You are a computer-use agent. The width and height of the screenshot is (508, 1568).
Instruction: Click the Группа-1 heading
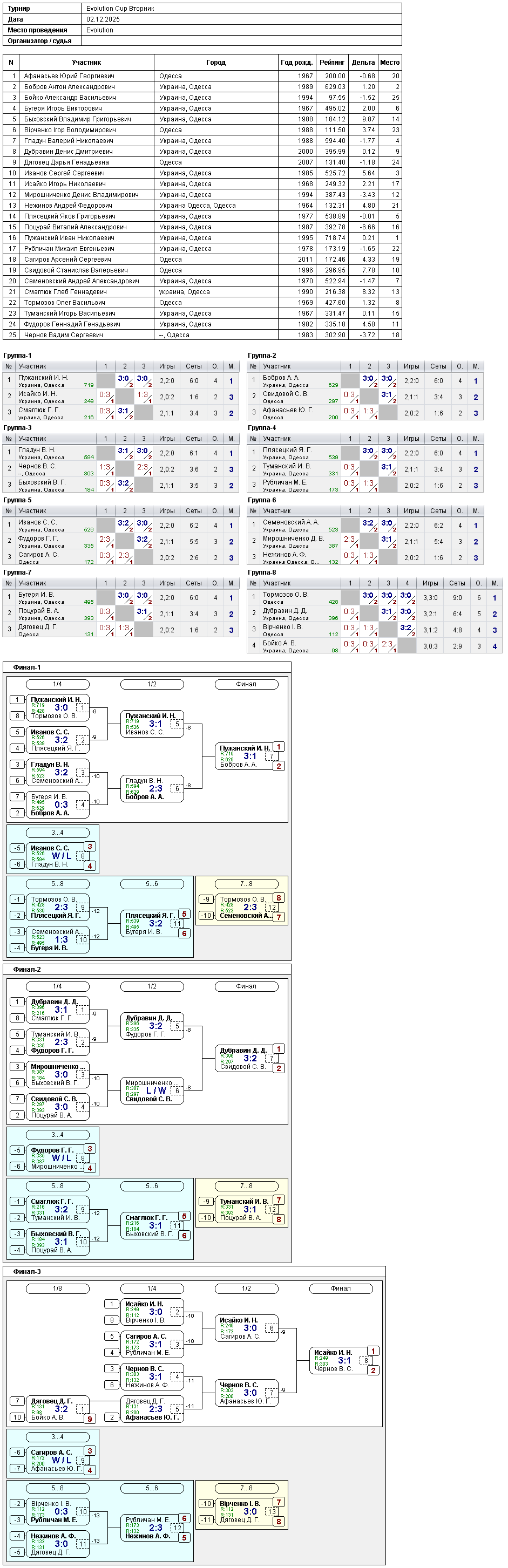point(18,356)
